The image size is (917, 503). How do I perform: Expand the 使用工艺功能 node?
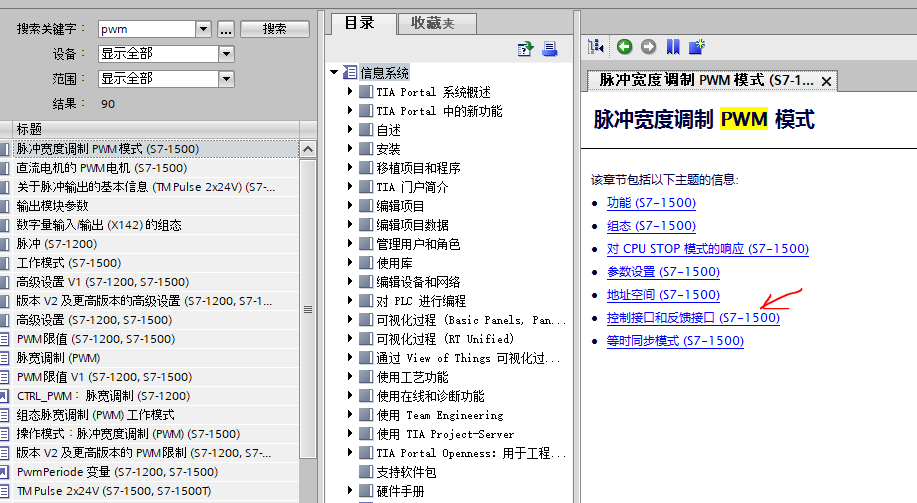pos(350,377)
